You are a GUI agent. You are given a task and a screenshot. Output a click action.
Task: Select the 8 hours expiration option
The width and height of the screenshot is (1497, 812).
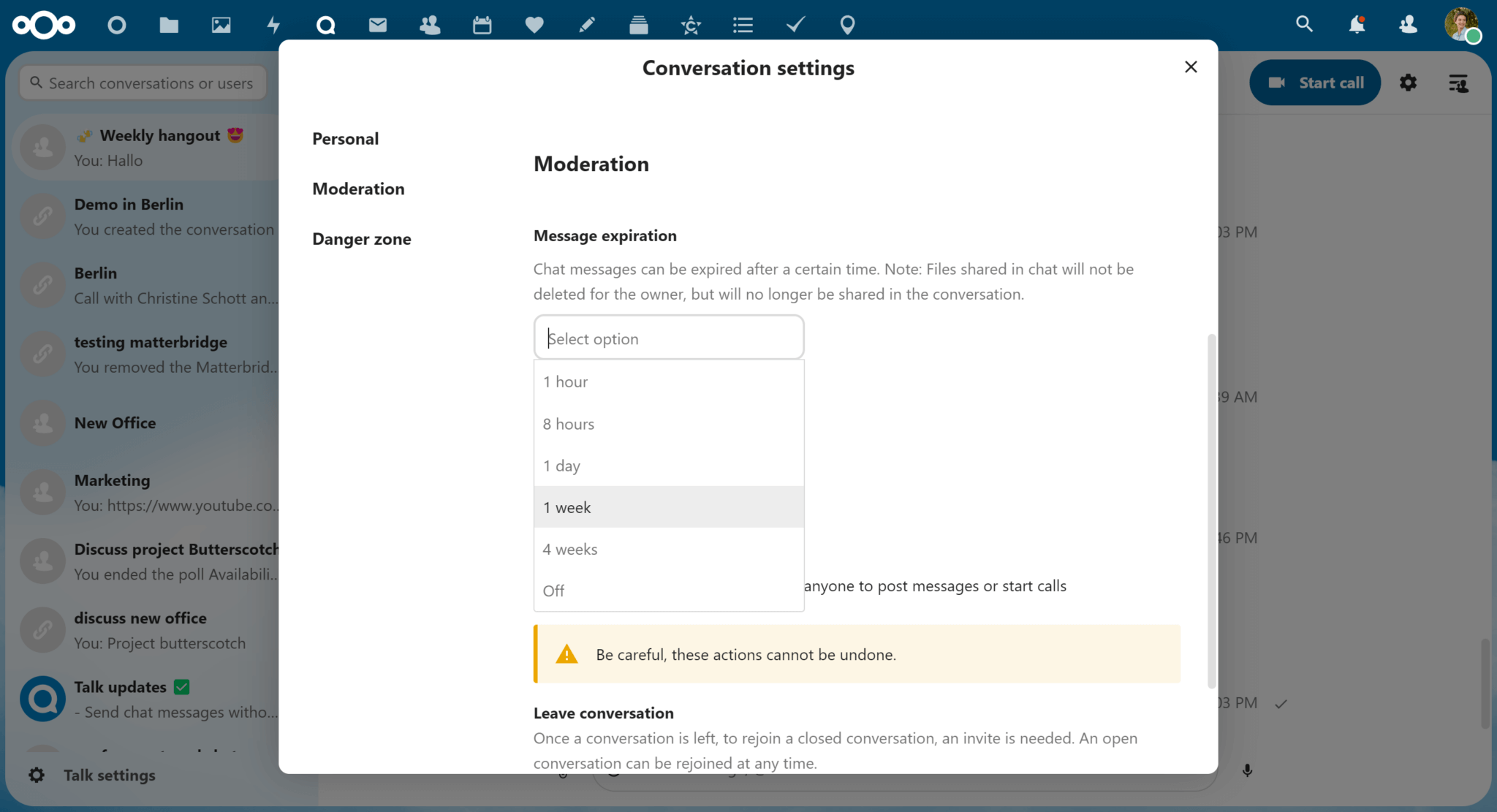668,423
